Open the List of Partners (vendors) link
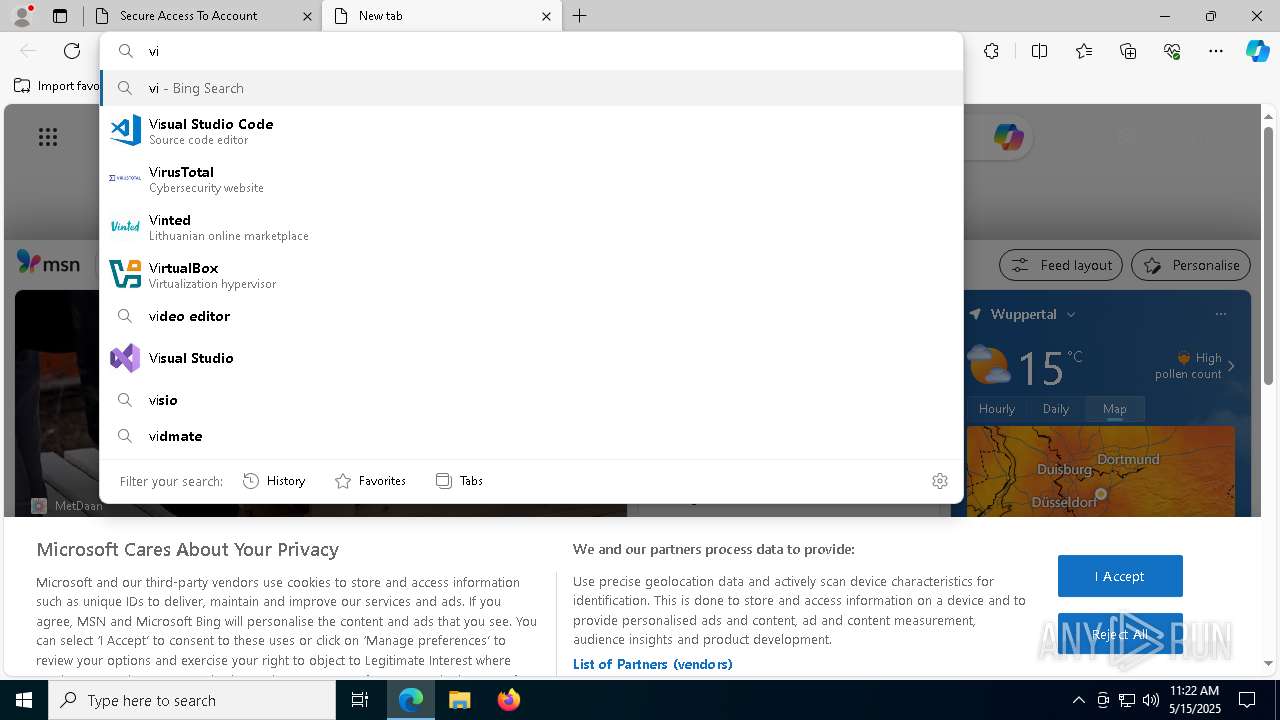 click(652, 664)
